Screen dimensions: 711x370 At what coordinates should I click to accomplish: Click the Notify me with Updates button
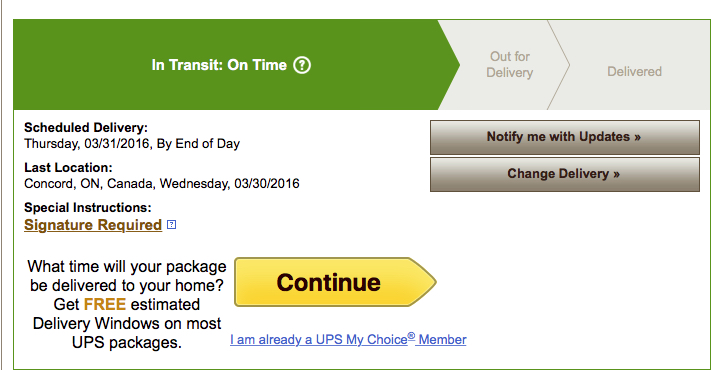[565, 137]
